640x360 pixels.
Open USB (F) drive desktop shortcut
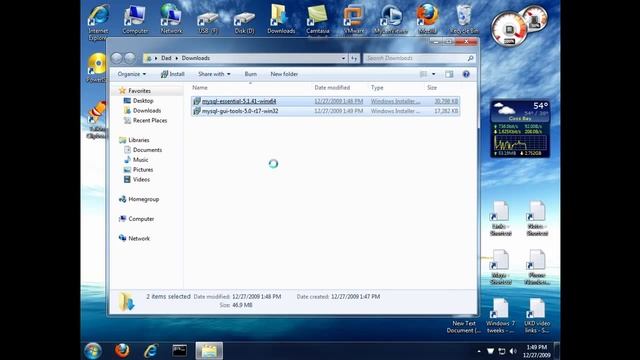tap(207, 22)
